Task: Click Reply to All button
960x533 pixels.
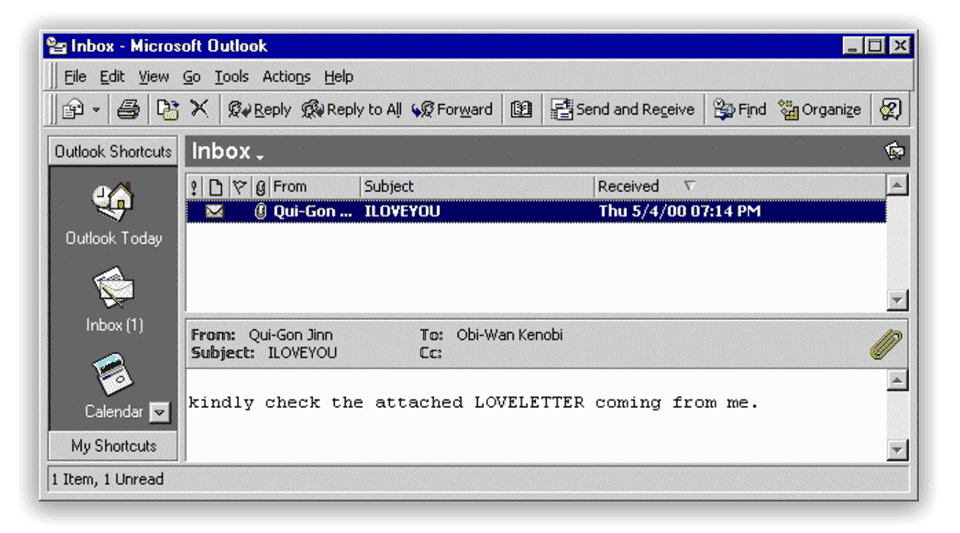Action: 351,110
